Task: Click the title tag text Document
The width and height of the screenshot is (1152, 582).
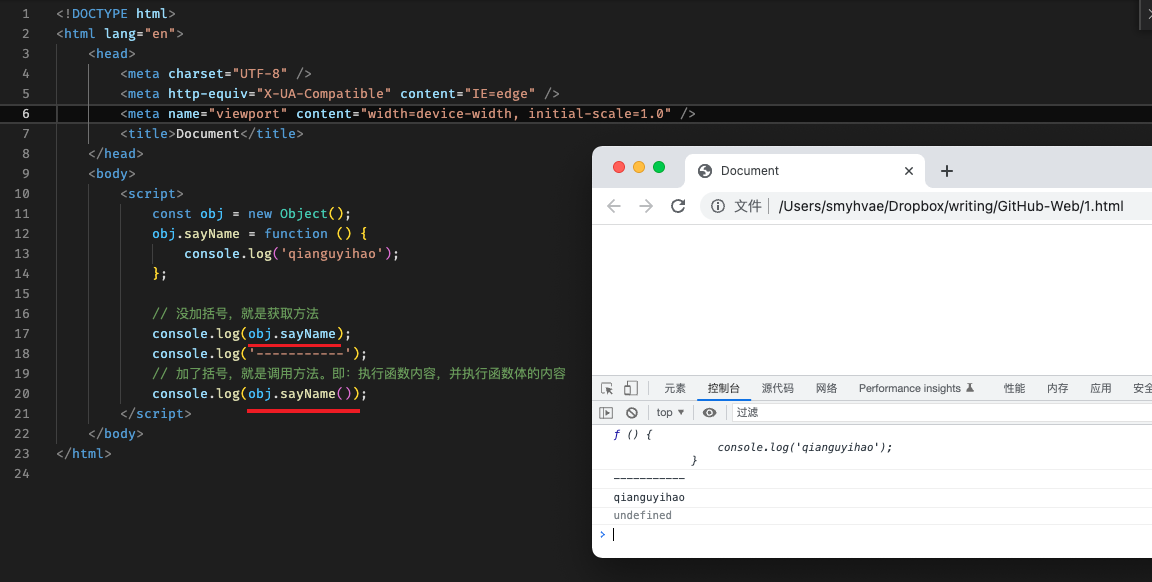Action: tap(207, 133)
